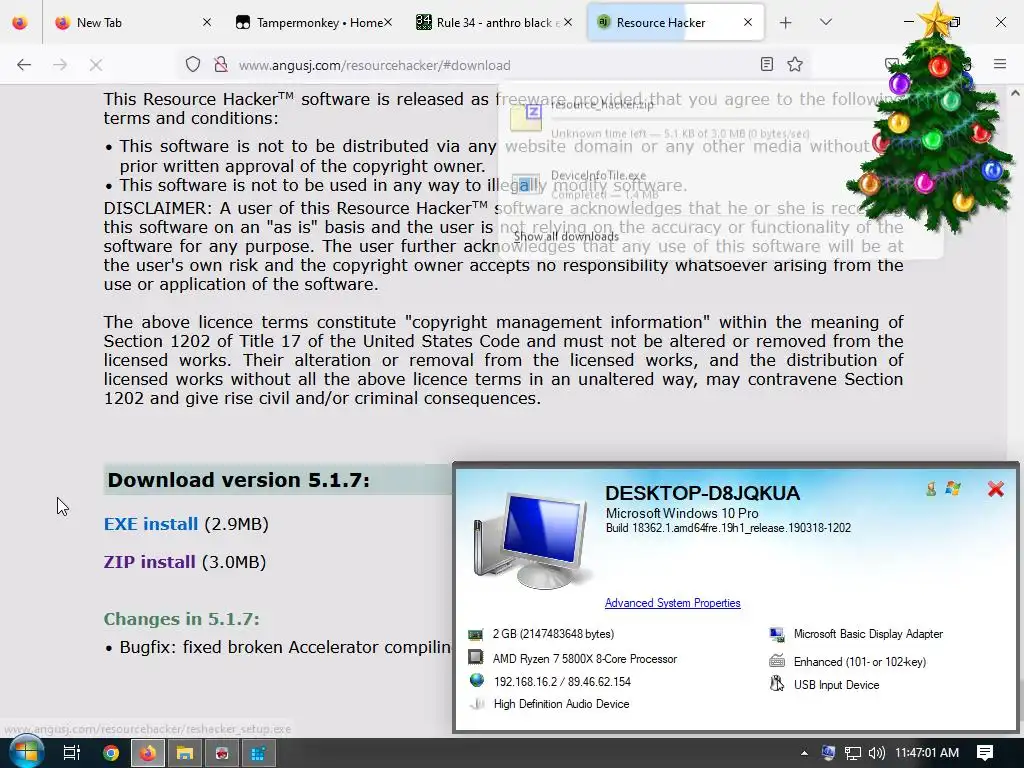
Task: Click the large computer monitor image
Action: pos(532,539)
